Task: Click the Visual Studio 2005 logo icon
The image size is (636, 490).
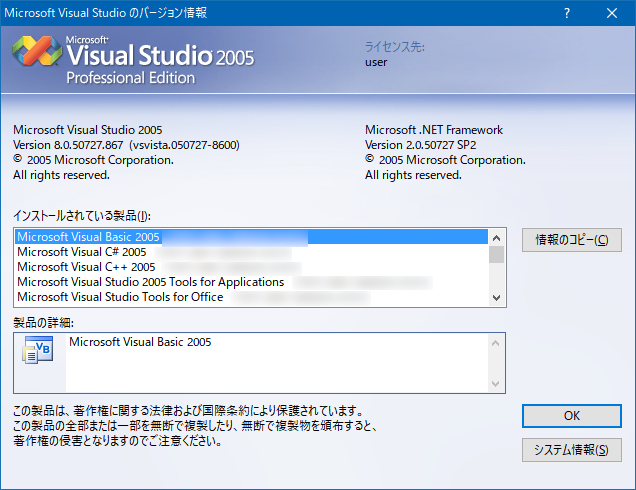Action: point(37,51)
